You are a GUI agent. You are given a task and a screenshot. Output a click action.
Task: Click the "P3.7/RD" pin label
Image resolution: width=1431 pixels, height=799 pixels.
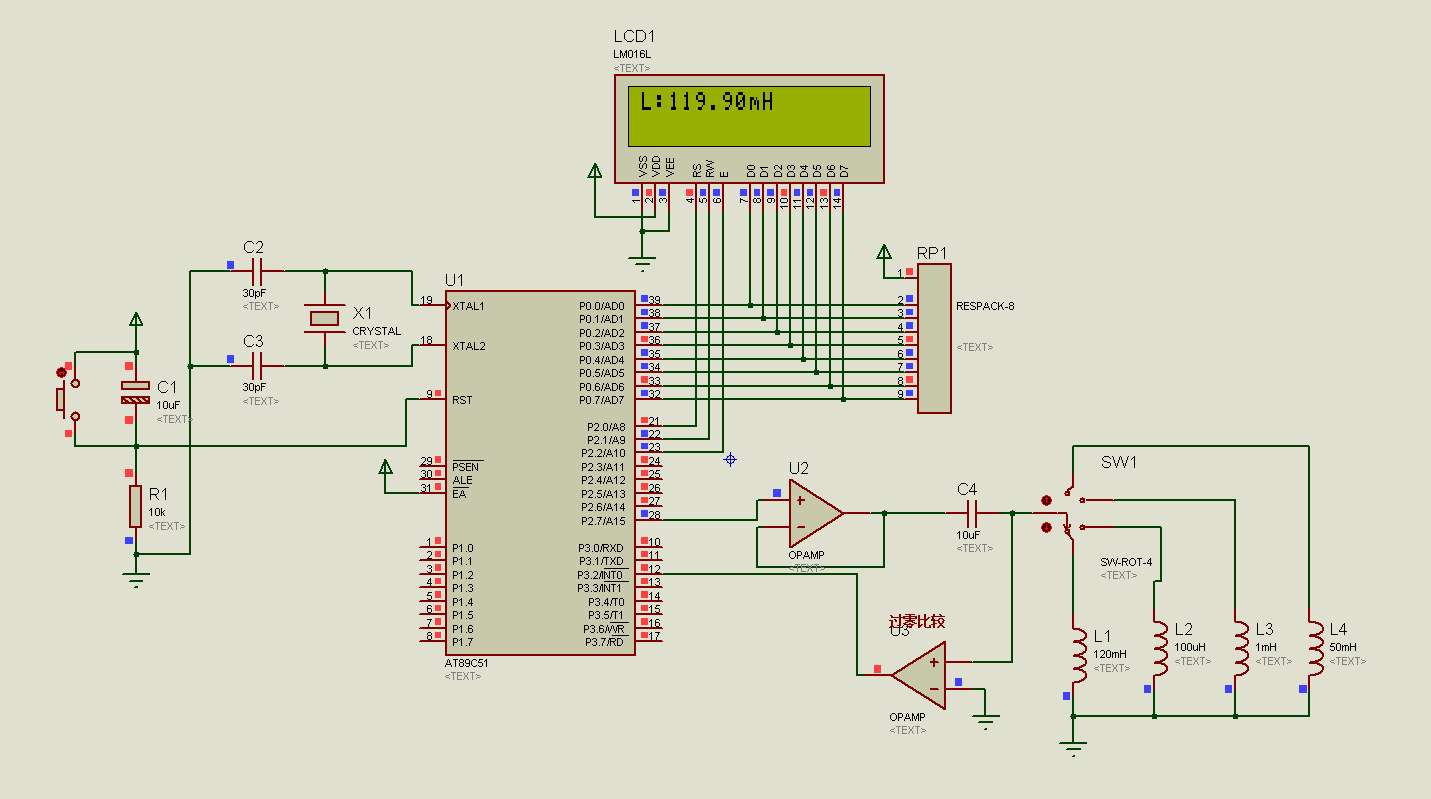click(x=603, y=642)
